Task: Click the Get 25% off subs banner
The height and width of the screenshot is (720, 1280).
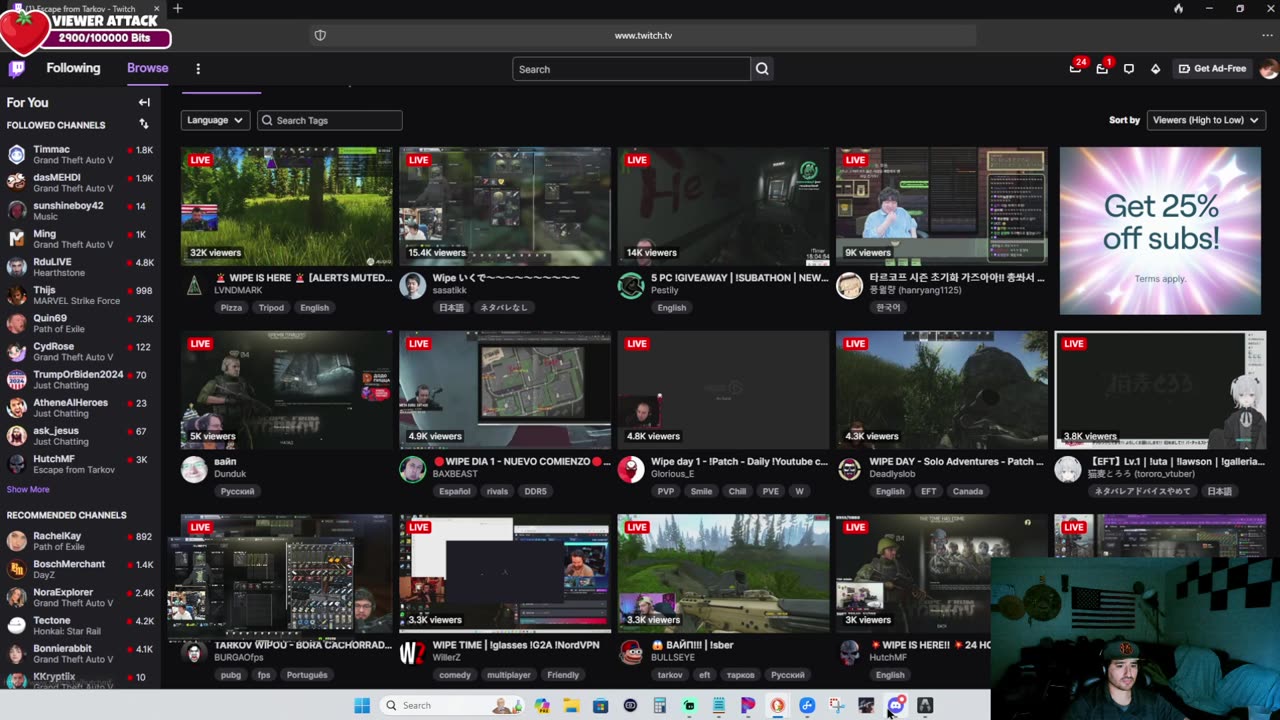Action: [1160, 231]
